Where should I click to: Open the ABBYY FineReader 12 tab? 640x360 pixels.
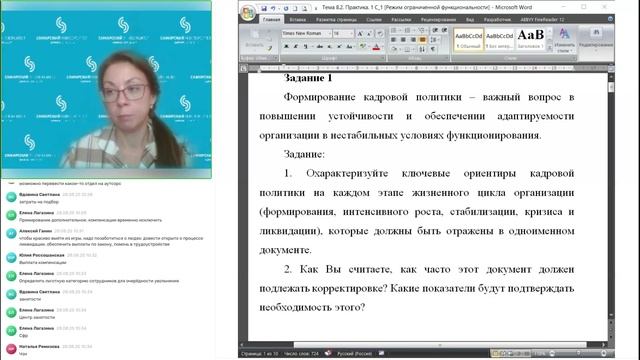[542, 20]
